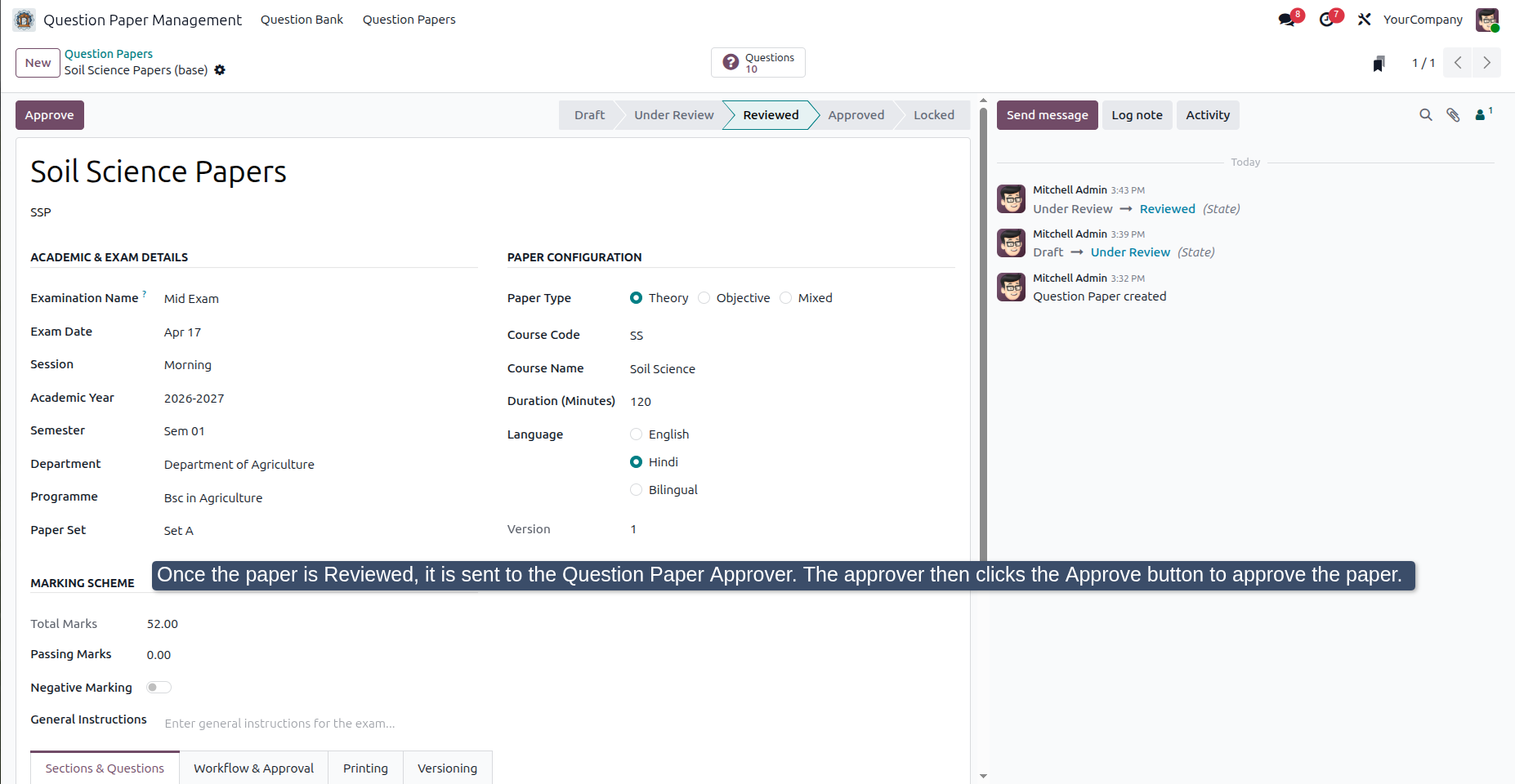1515x784 pixels.
Task: Click the Send message button
Action: click(1047, 115)
